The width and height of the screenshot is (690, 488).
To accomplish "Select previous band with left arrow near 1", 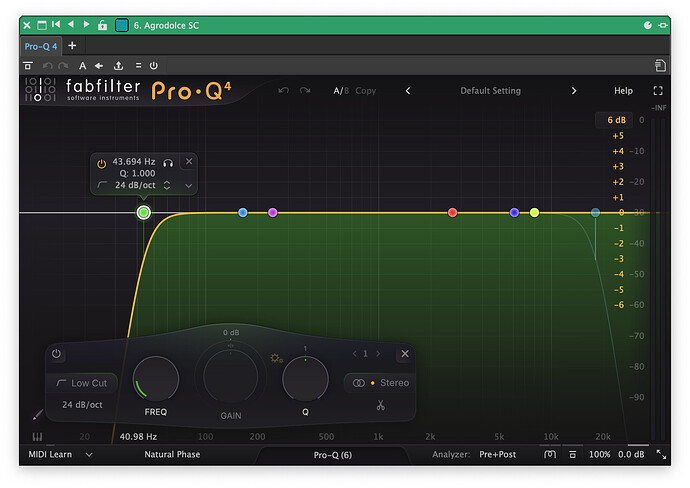I will click(x=354, y=353).
